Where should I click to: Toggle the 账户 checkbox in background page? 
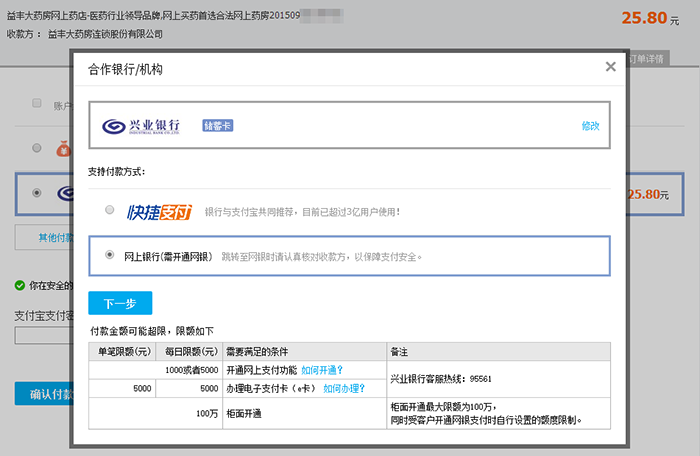click(37, 103)
